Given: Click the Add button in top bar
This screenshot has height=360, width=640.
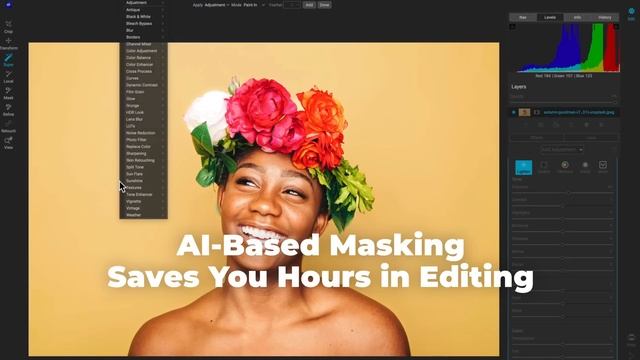Looking at the screenshot, I should [309, 5].
